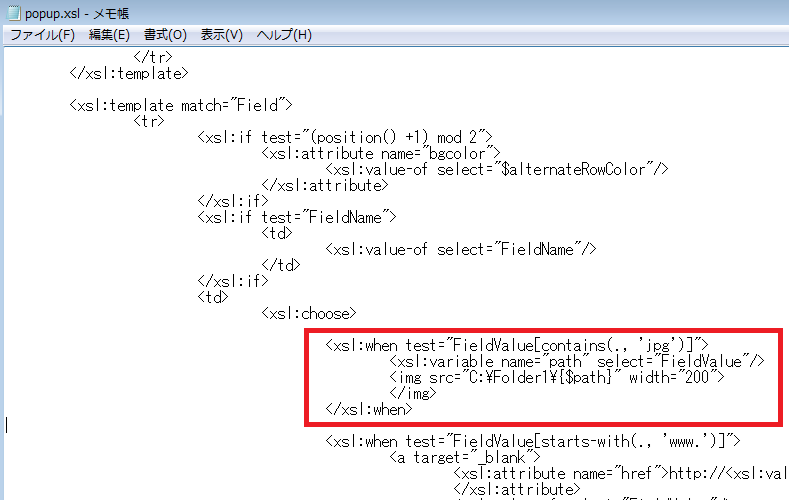Click the value-of select="FieldName" line
The height and width of the screenshot is (500, 789).
click(461, 249)
